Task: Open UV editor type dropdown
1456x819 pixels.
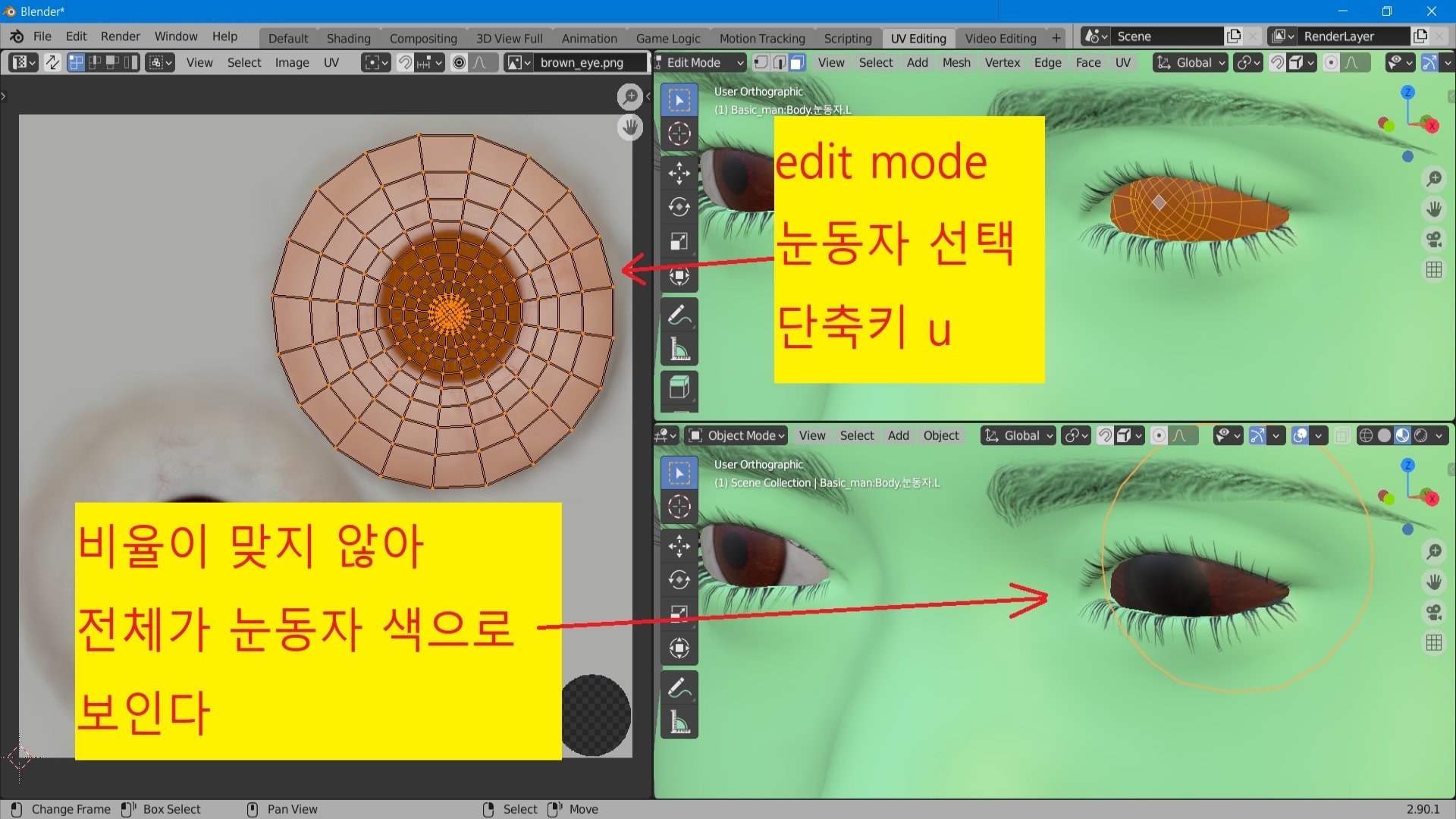Action: coord(23,62)
